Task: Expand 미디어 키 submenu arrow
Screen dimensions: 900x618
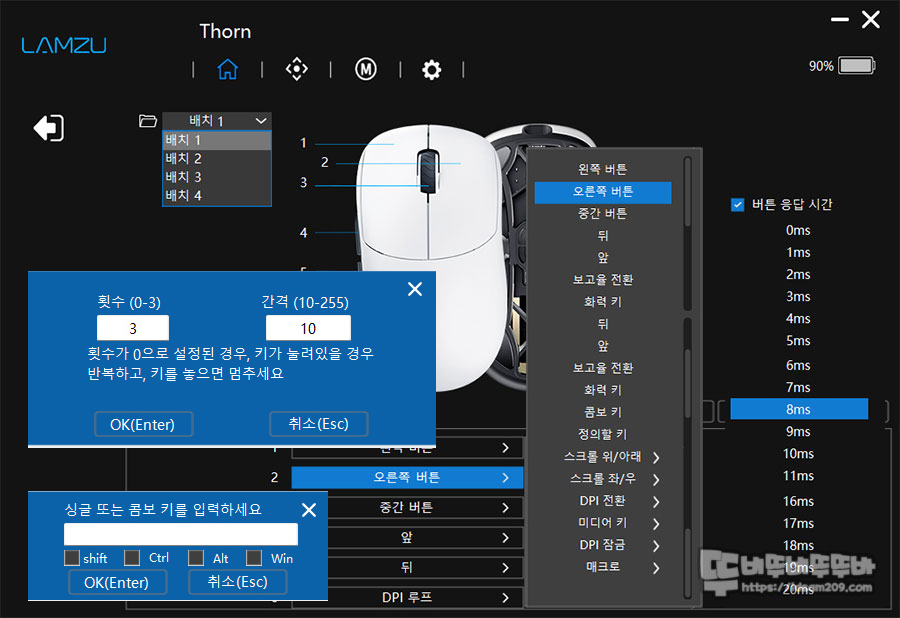Action: 656,523
